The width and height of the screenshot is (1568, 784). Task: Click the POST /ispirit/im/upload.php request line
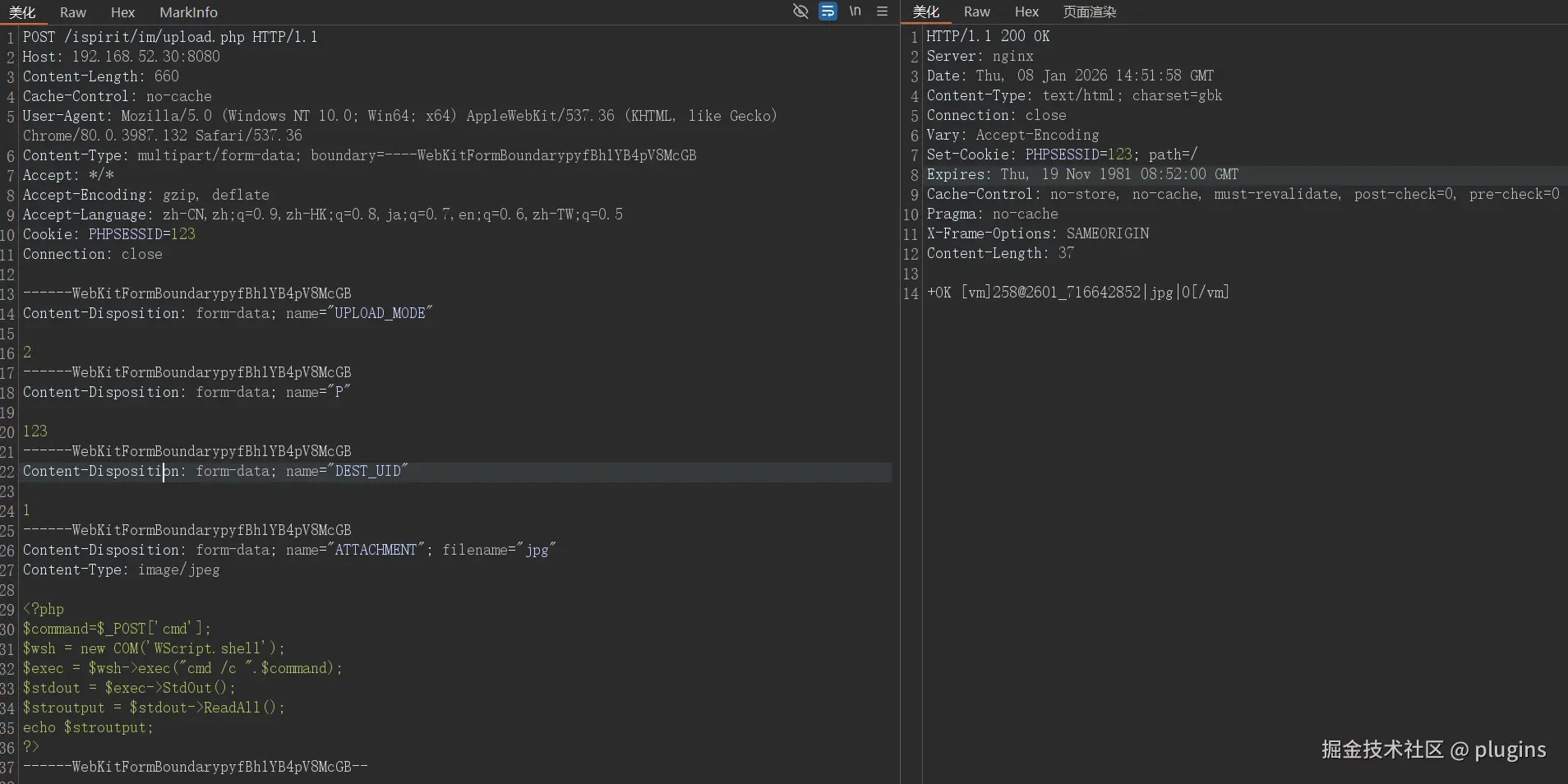[170, 37]
